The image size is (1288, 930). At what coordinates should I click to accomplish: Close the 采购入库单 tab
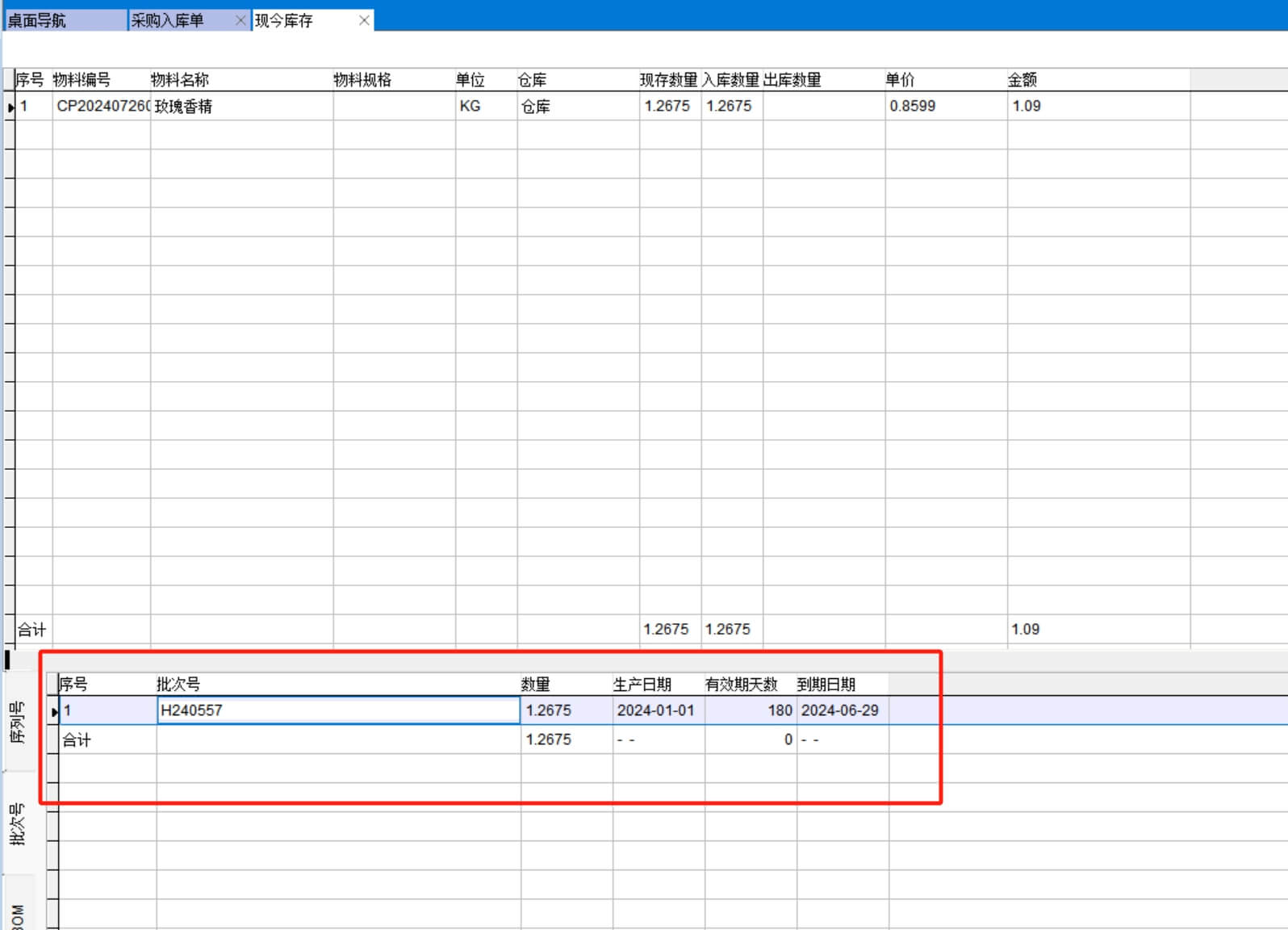click(240, 20)
